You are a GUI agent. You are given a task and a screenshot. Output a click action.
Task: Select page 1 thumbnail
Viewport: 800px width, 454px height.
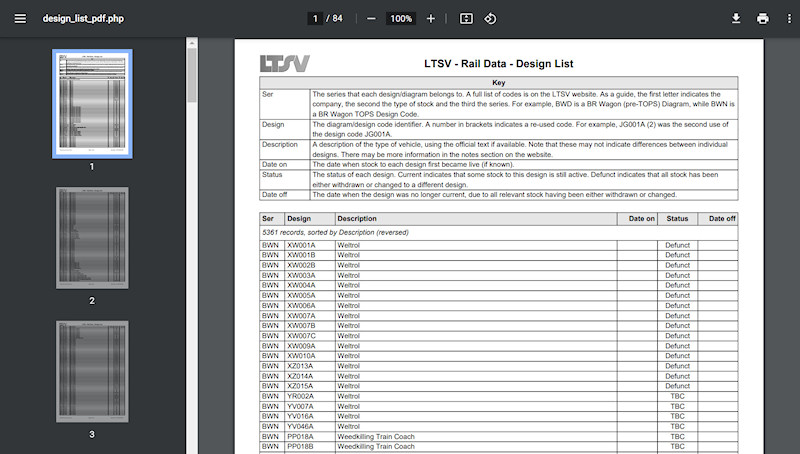(92, 103)
